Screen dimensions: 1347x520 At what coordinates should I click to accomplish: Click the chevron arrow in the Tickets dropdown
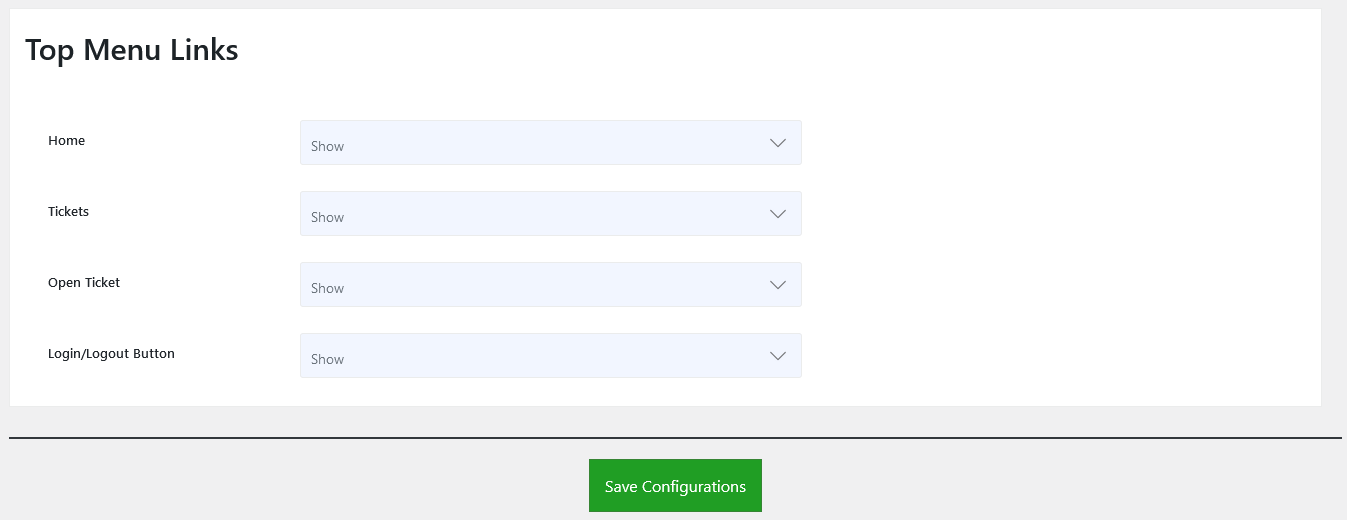point(778,214)
